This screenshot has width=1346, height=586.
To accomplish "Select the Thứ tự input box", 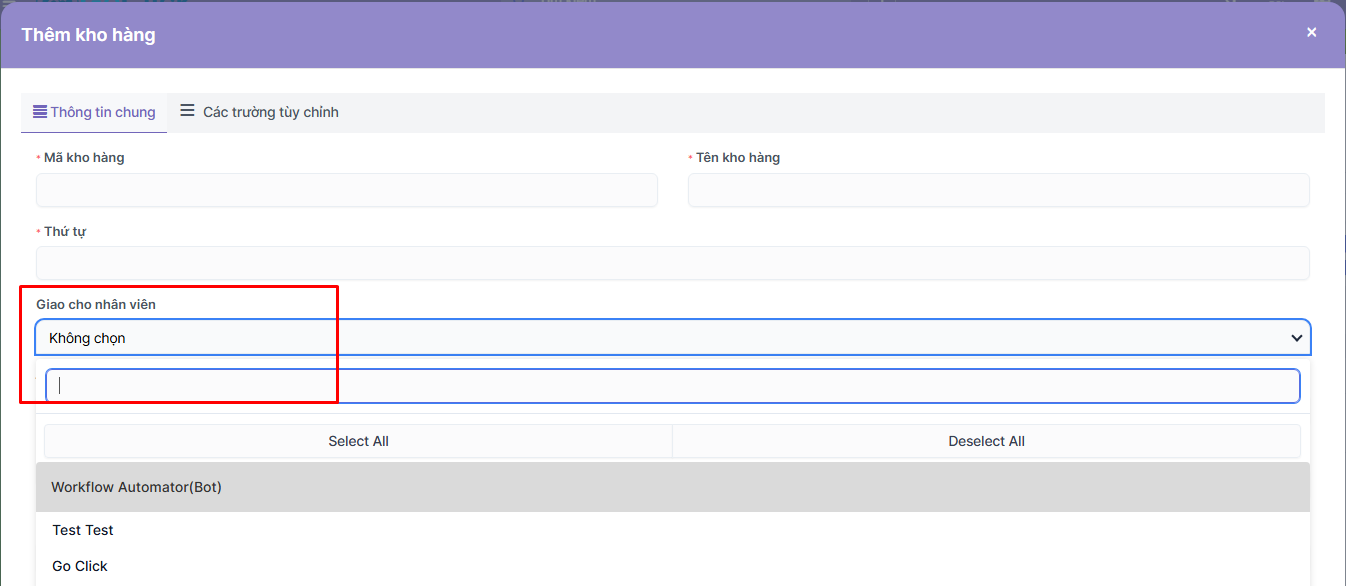I will (672, 263).
